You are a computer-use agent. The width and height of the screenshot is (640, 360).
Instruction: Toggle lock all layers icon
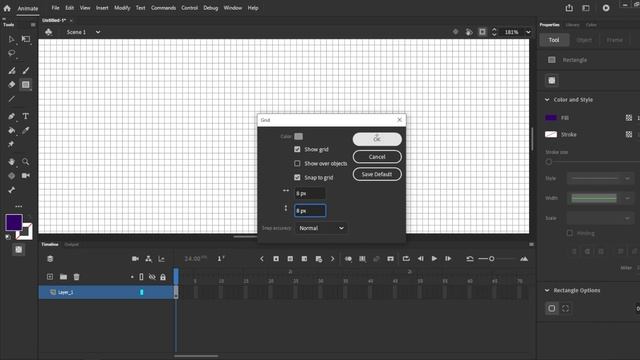pyautogui.click(x=163, y=277)
